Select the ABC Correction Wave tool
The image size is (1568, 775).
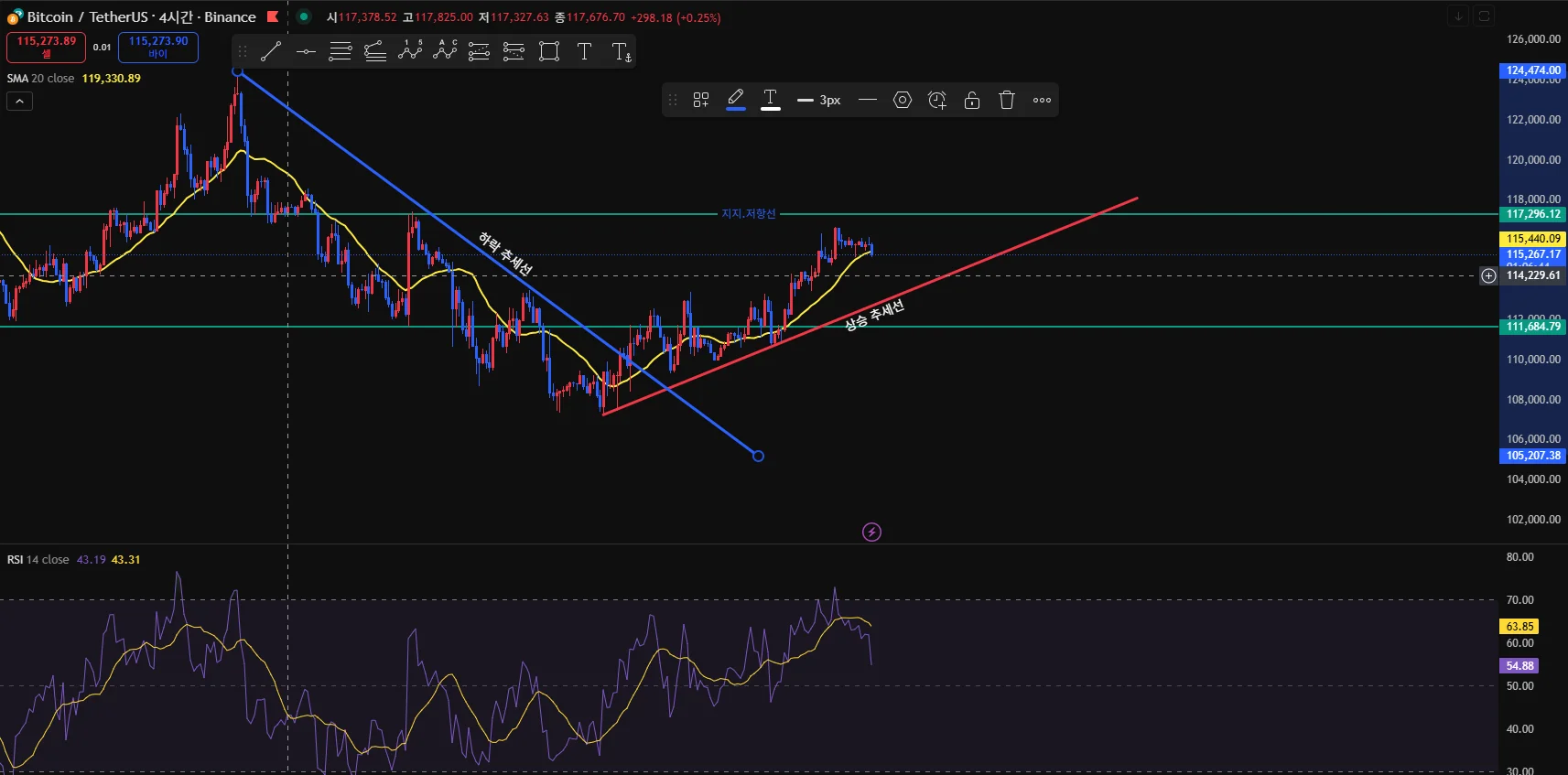(x=445, y=51)
